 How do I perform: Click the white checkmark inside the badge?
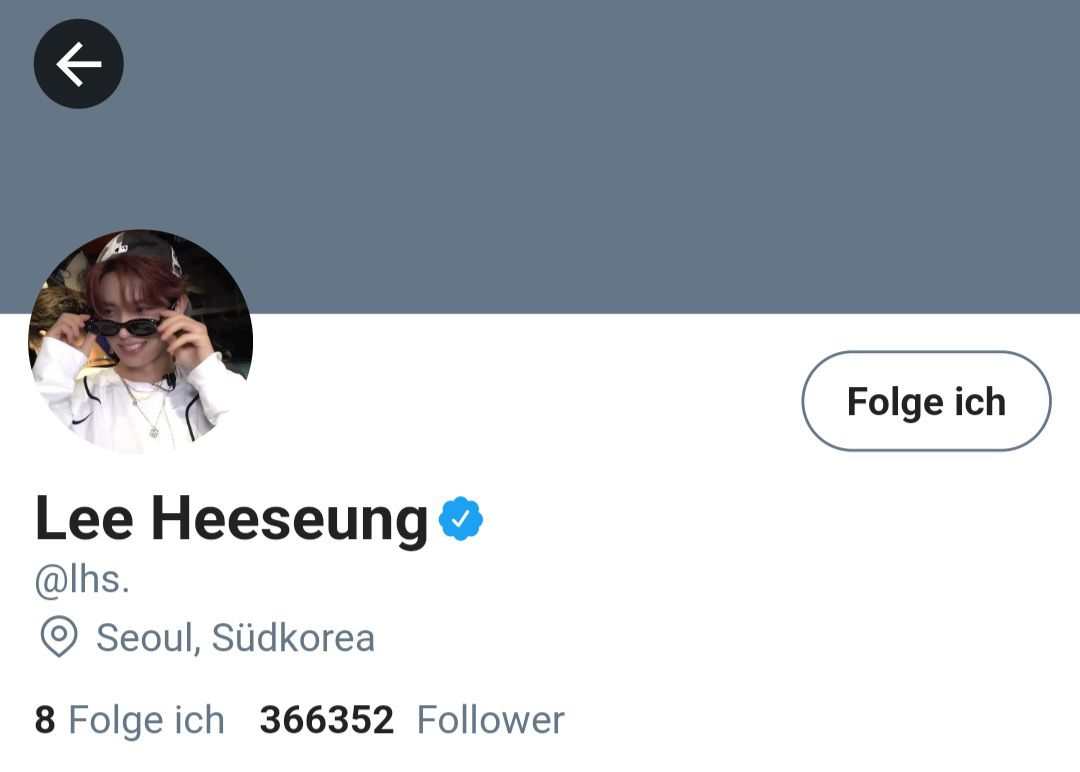tap(461, 518)
